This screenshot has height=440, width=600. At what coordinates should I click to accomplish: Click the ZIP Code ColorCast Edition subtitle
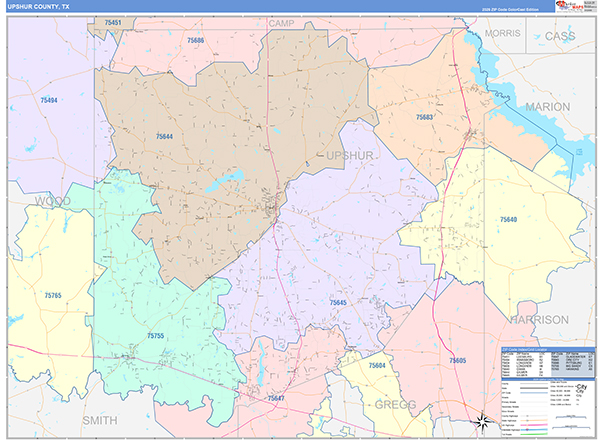click(510, 10)
